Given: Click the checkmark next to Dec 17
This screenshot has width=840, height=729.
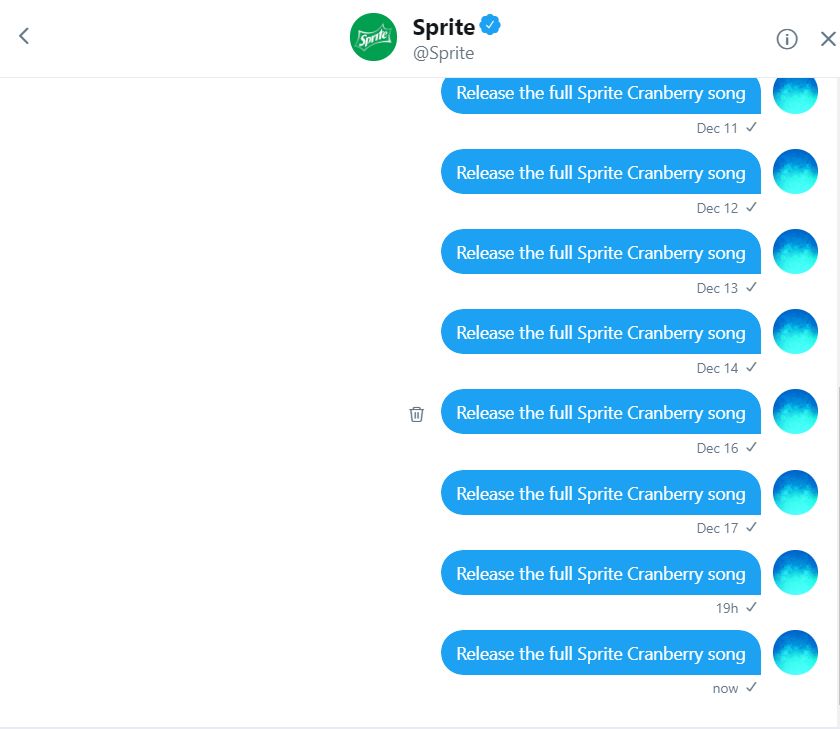Looking at the screenshot, I should coord(752,528).
